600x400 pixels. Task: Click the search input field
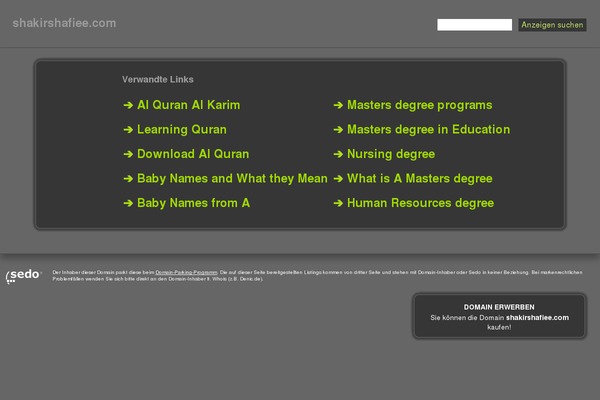coord(474,25)
